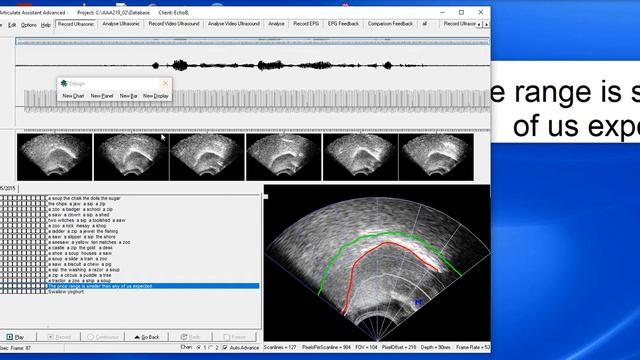Click the overview bar above the waveform

(253, 41)
